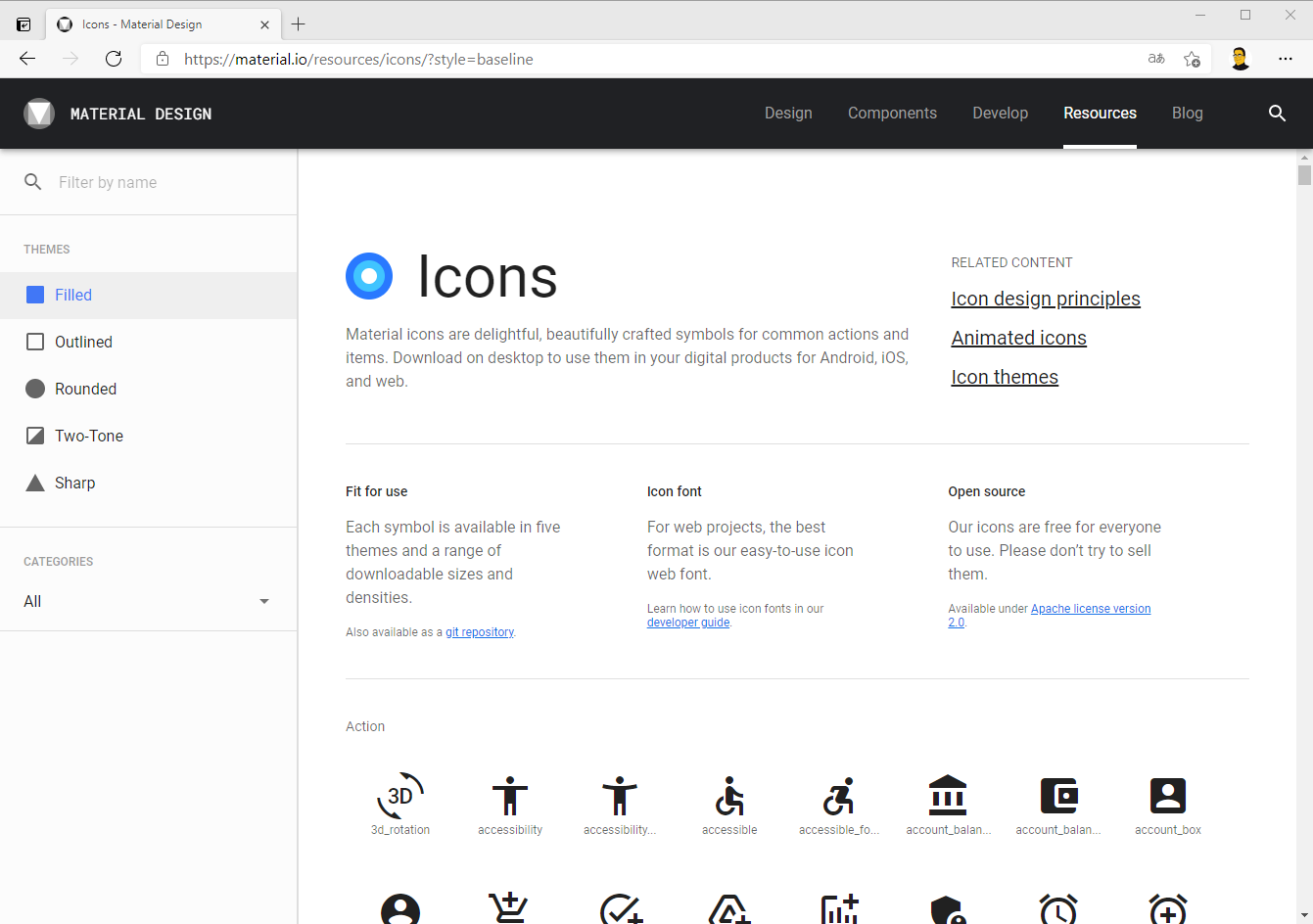Click the 3d_rotation icon
Viewport: 1313px width, 924px height.
click(x=400, y=797)
